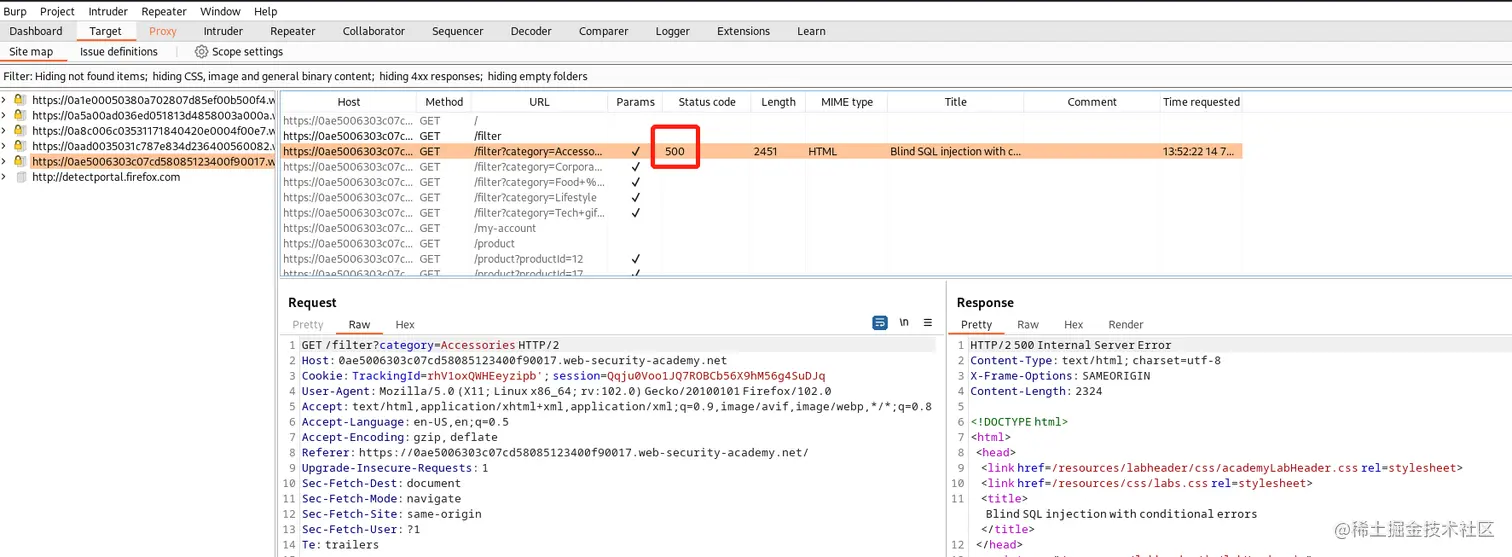Switch to the Repeater tool tab
This screenshot has height=557, width=1512.
click(x=293, y=31)
